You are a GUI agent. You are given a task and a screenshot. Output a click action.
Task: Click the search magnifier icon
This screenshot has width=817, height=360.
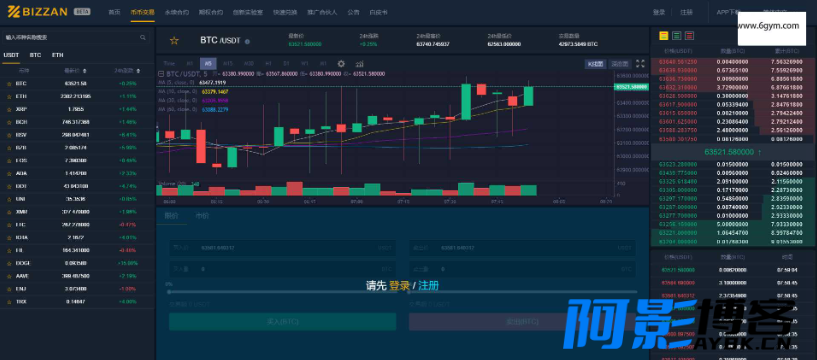[x=143, y=38]
